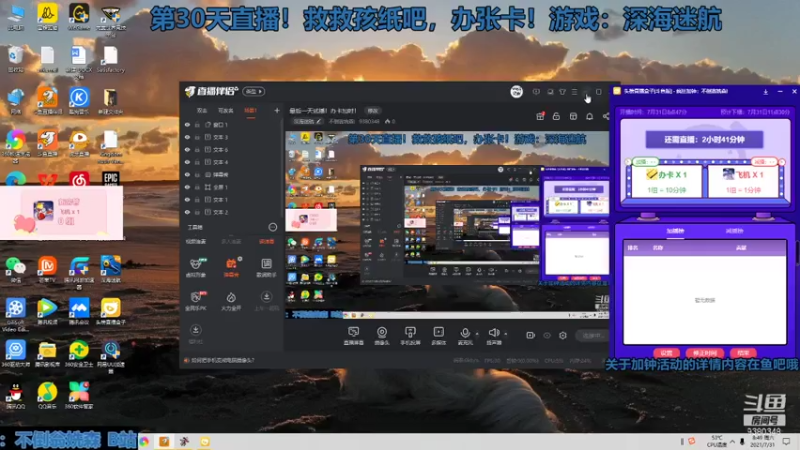Toggle eye icon for 文本2 source
The height and width of the screenshot is (450, 800).
click(x=187, y=212)
